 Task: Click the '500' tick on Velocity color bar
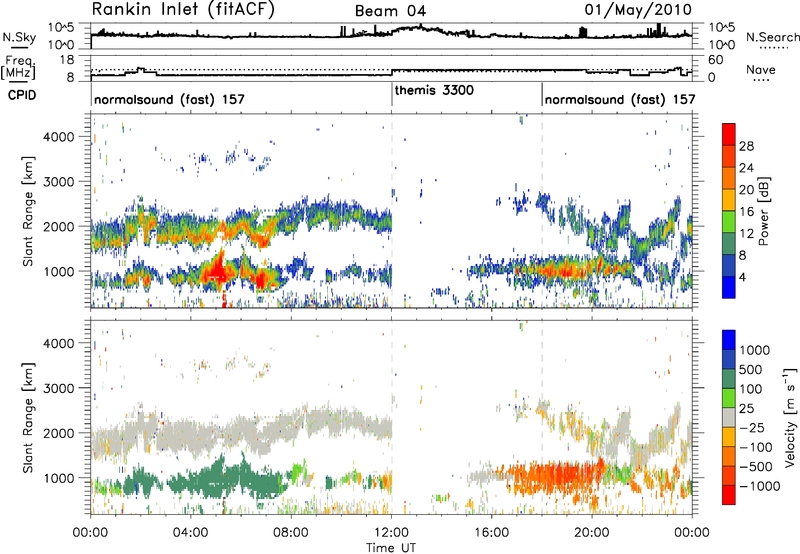(x=751, y=369)
